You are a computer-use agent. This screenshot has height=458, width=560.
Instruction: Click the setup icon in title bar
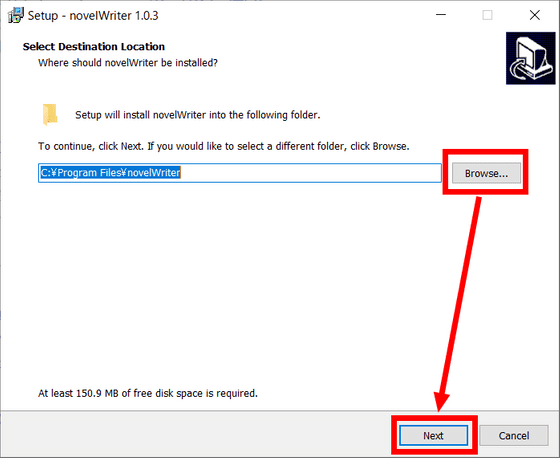15,15
